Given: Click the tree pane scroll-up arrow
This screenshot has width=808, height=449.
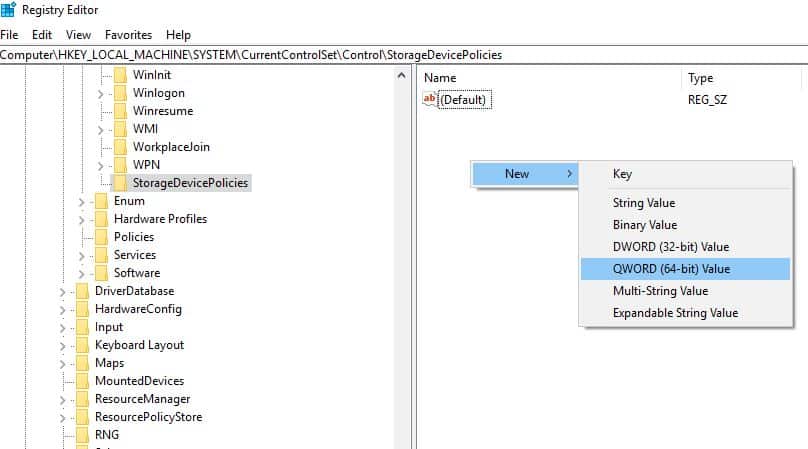Looking at the screenshot, I should [x=401, y=76].
